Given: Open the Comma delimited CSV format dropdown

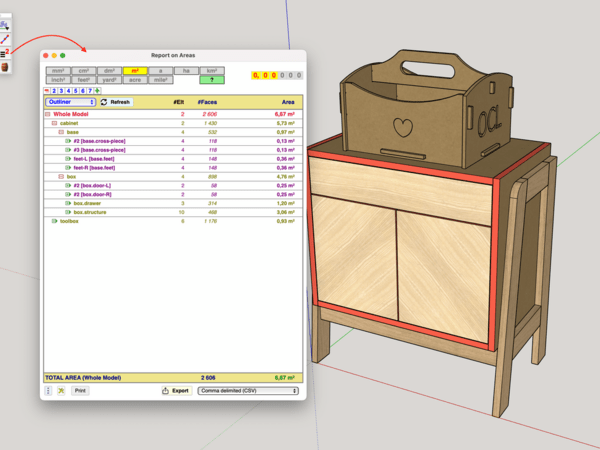Looking at the screenshot, I should pyautogui.click(x=247, y=391).
